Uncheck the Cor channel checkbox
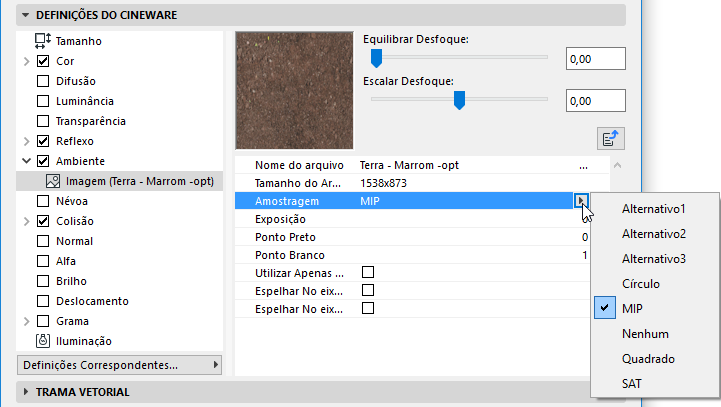This screenshot has height=407, width=721. tap(43, 61)
